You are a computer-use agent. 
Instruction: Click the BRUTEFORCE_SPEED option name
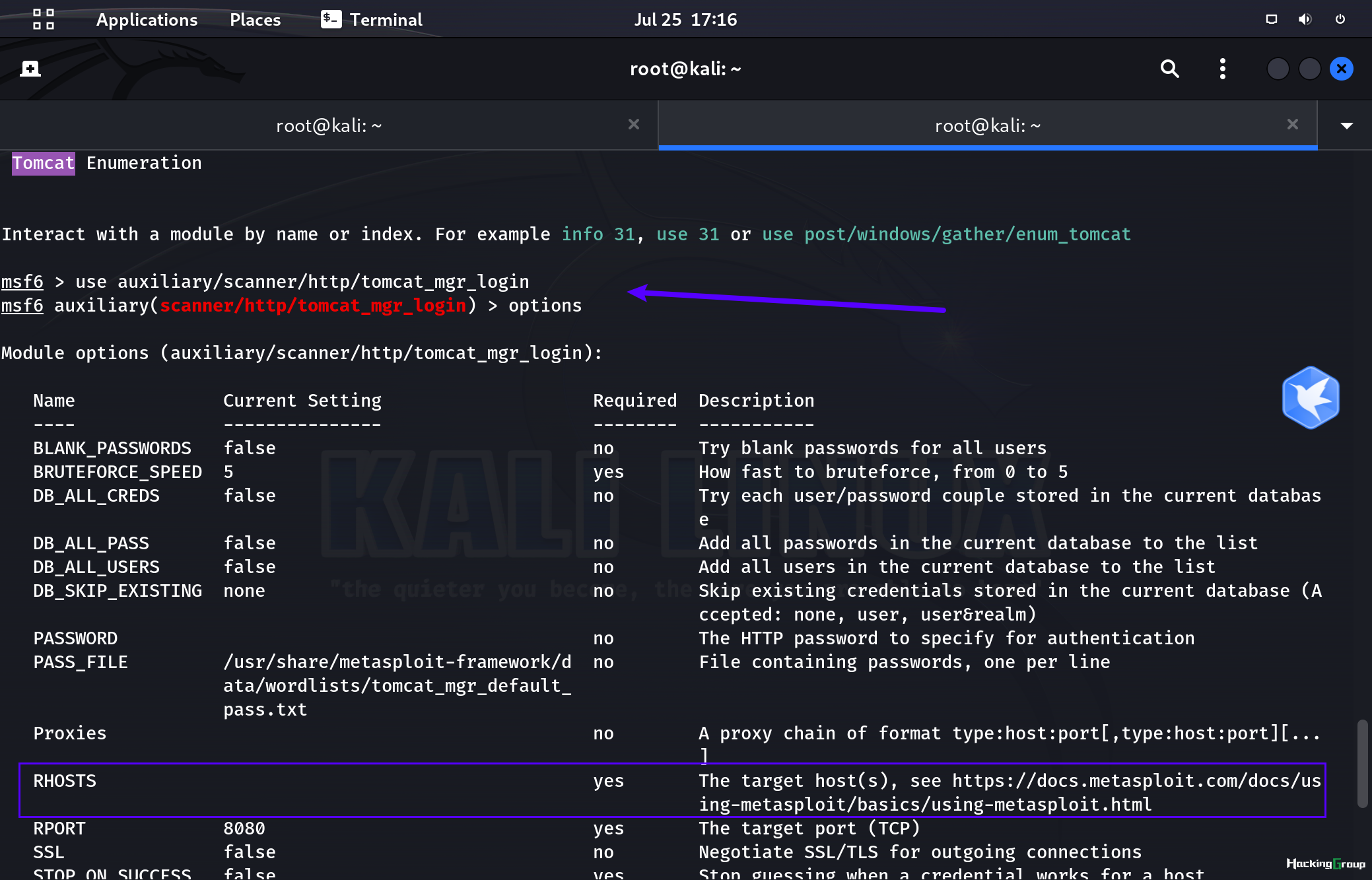[x=118, y=472]
